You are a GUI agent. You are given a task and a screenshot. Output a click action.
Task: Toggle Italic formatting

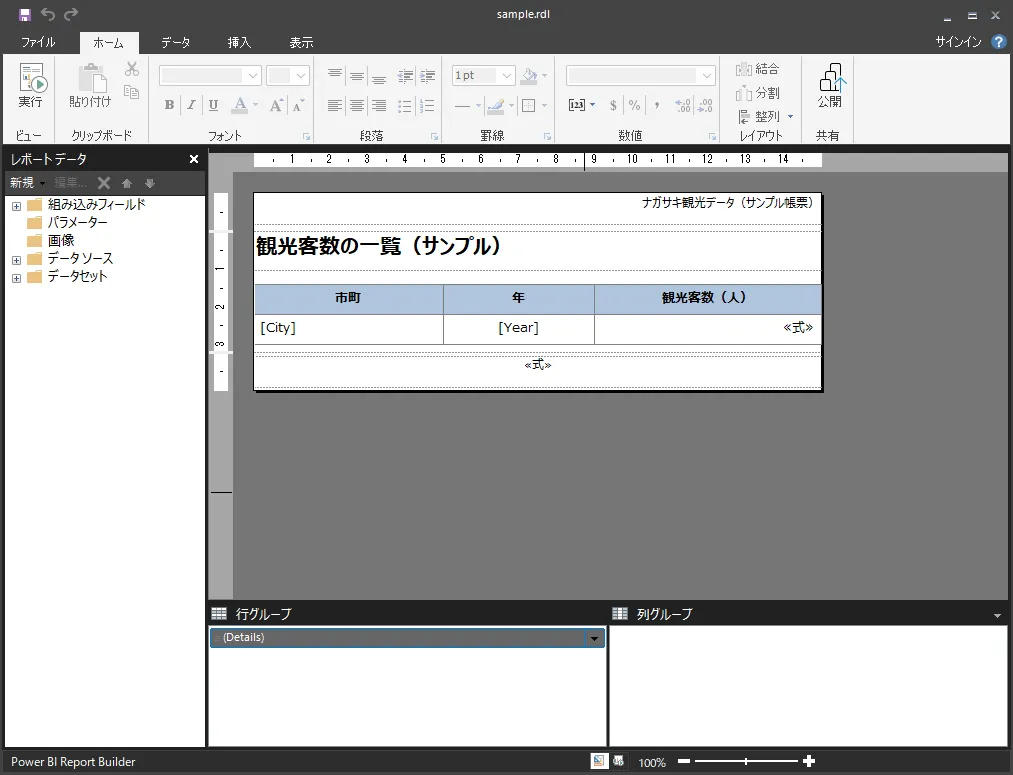pyautogui.click(x=191, y=105)
